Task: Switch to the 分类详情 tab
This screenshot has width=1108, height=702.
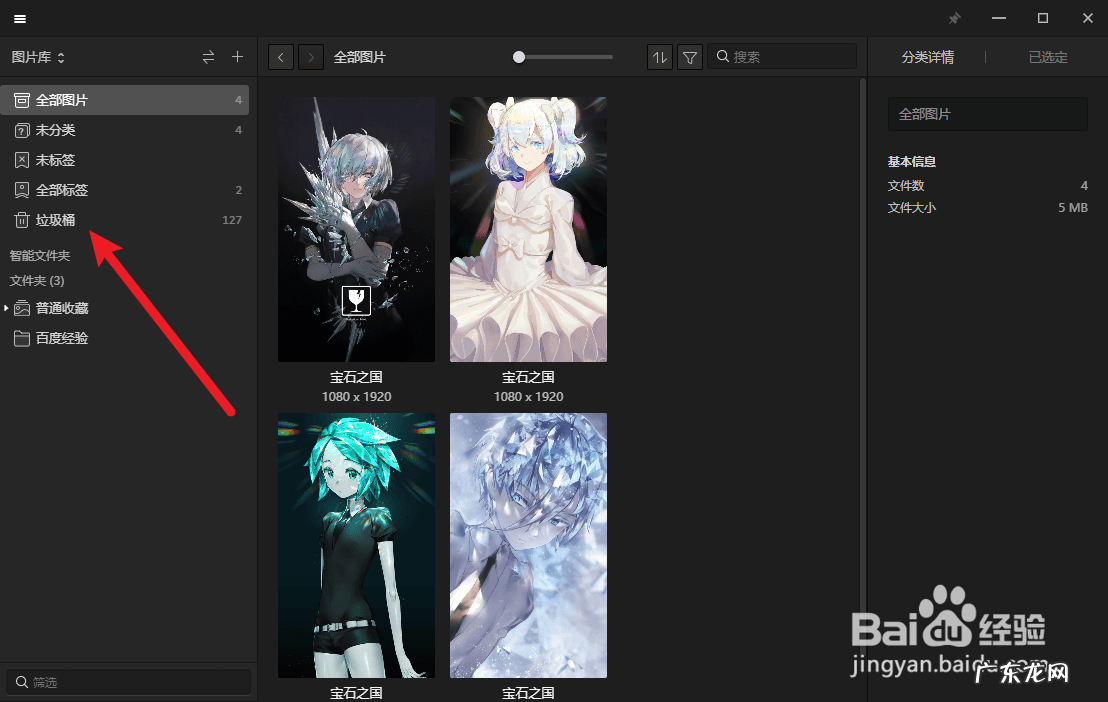Action: pyautogui.click(x=927, y=57)
